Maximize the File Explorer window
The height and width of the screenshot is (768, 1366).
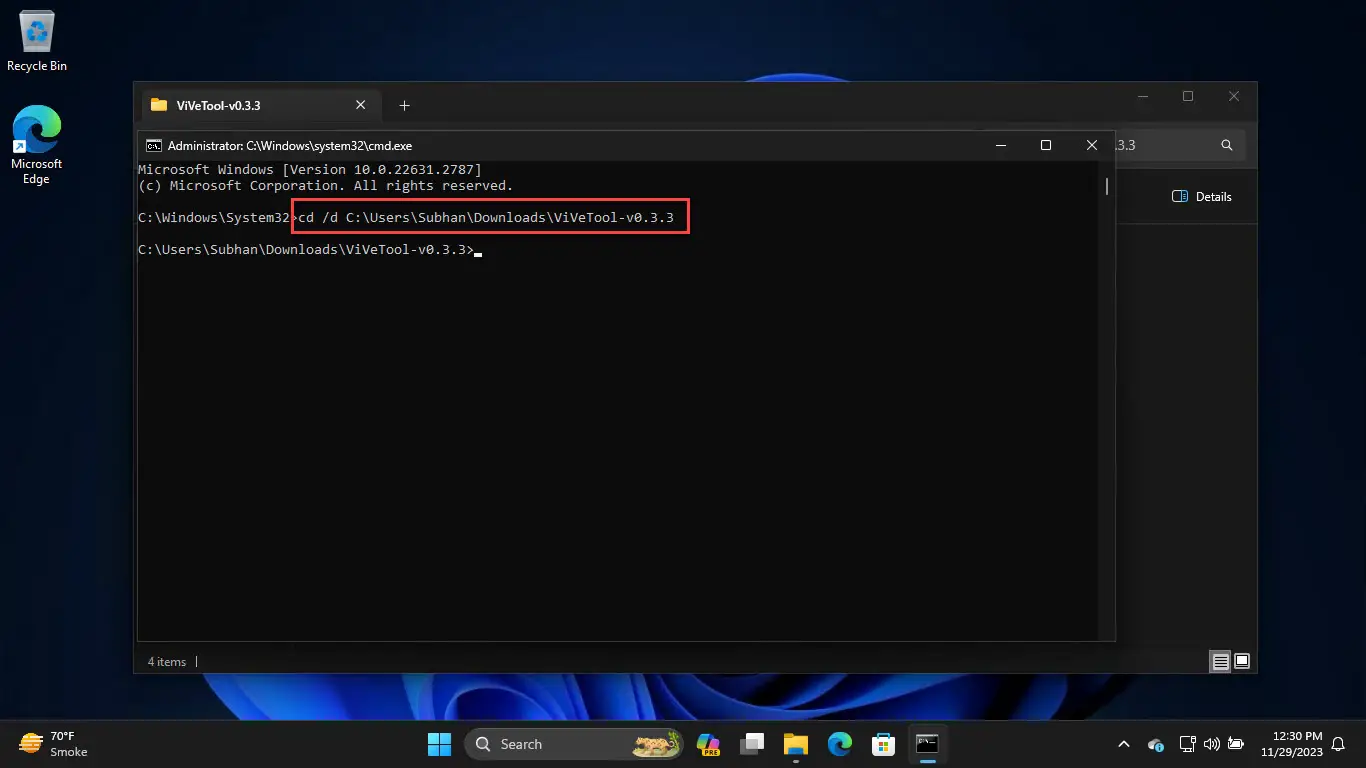pyautogui.click(x=1188, y=97)
